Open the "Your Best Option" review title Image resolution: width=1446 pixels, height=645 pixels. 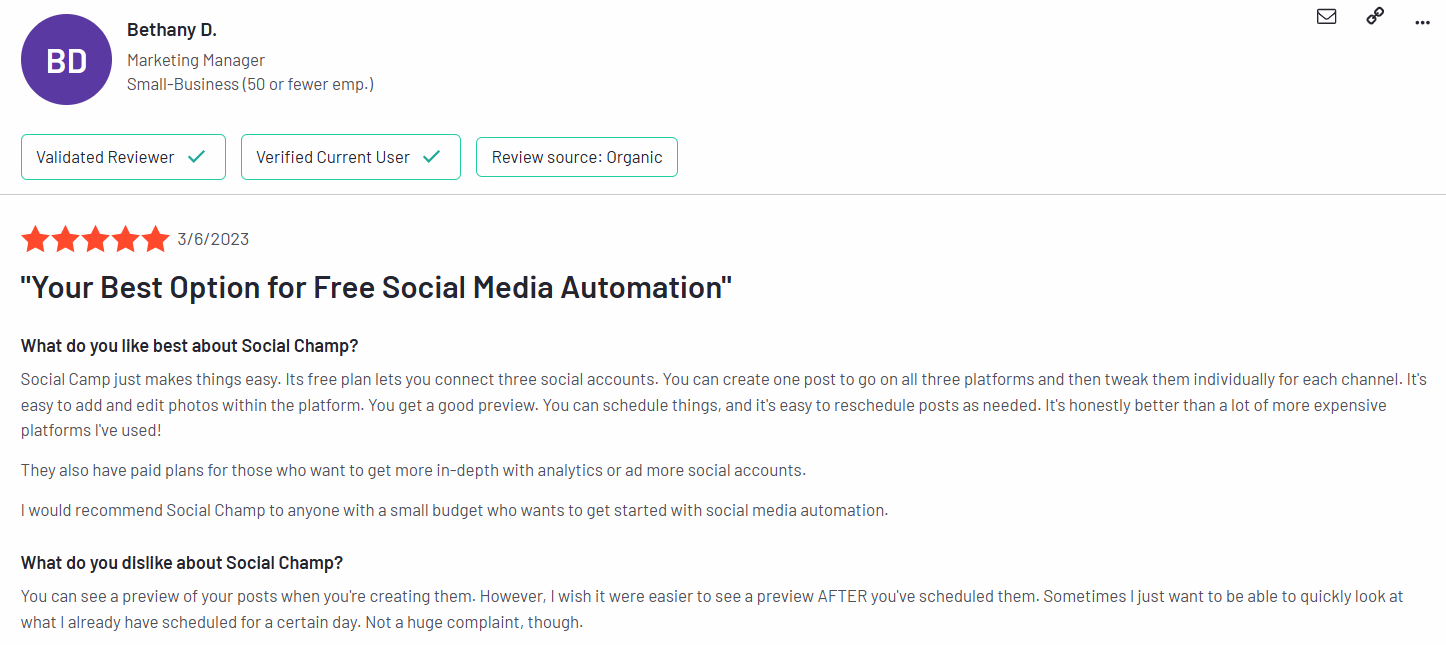[377, 288]
